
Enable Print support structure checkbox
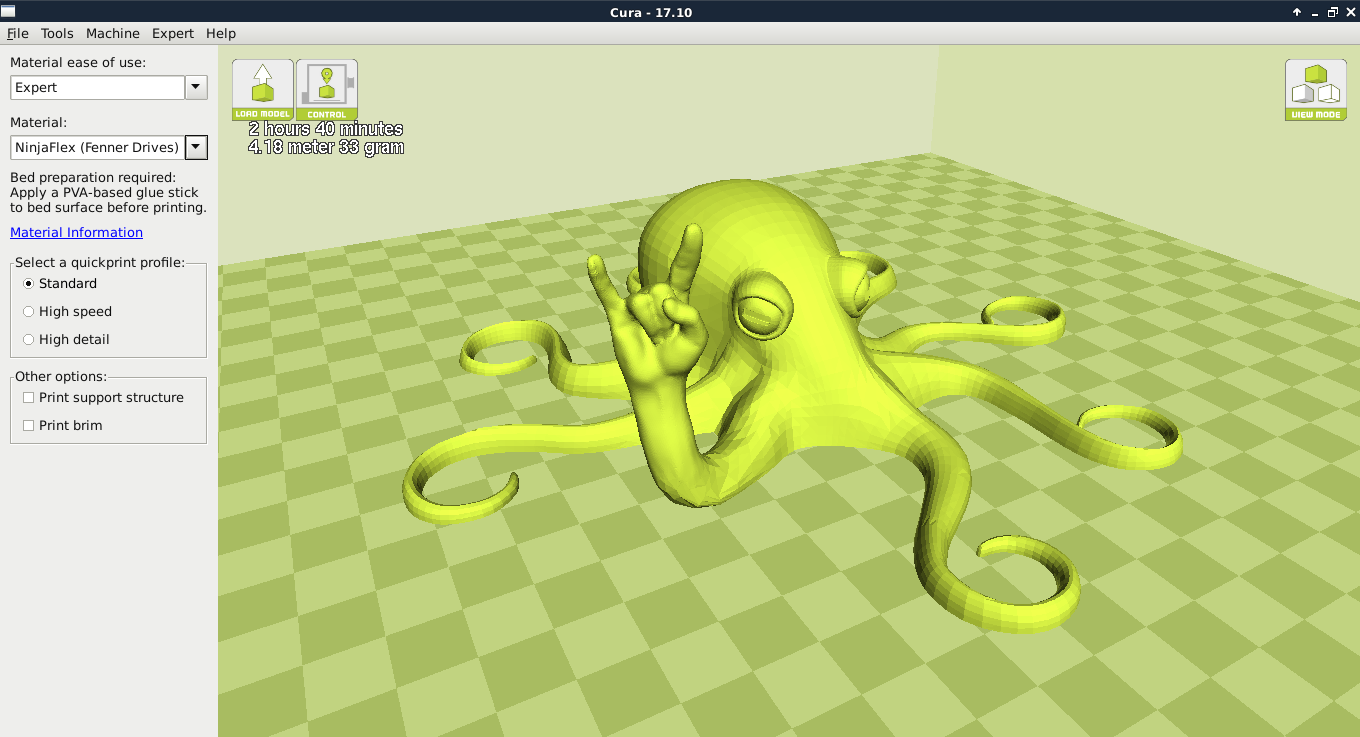pyautogui.click(x=29, y=398)
